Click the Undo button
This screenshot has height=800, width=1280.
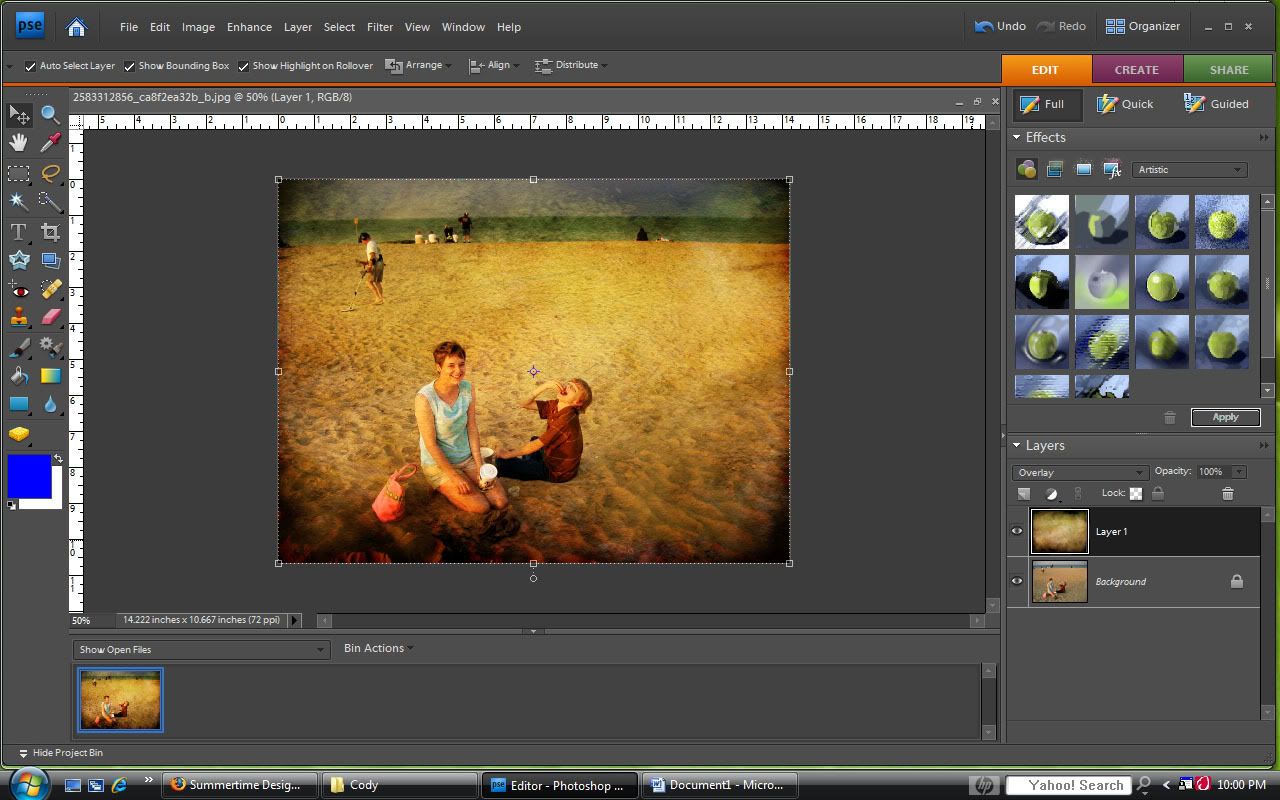pyautogui.click(x=1000, y=26)
